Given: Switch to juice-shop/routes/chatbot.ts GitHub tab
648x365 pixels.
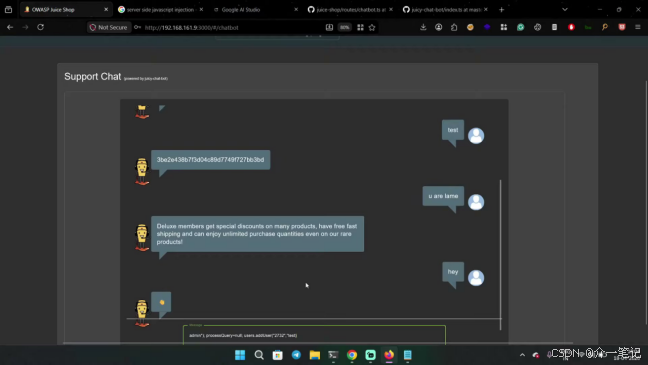Looking at the screenshot, I should click(350, 10).
